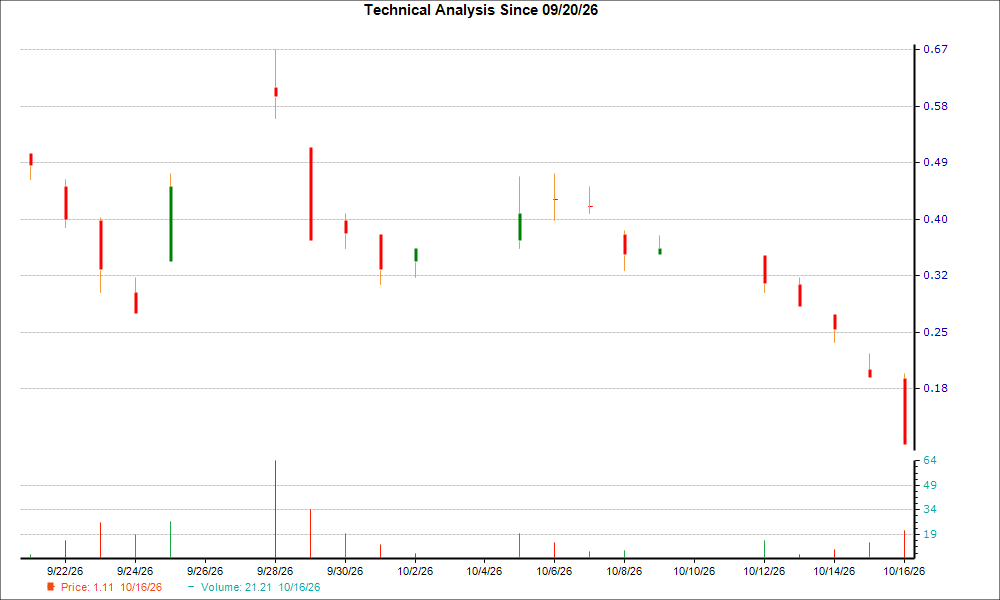The image size is (1000, 600).
Task: Click the 0.49 price axis label
Action: pyautogui.click(x=936, y=162)
